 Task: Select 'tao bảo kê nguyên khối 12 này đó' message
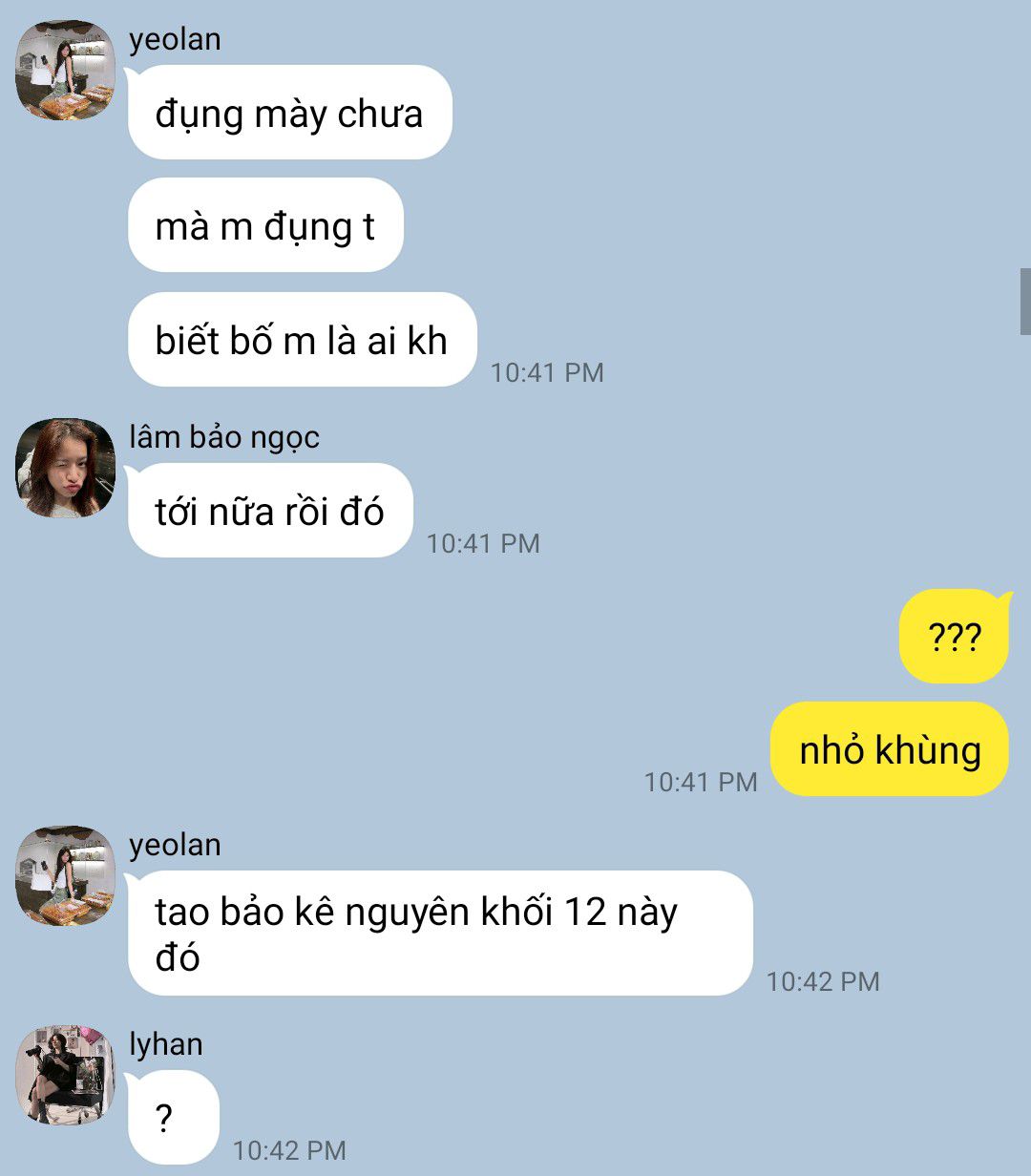[x=440, y=934]
